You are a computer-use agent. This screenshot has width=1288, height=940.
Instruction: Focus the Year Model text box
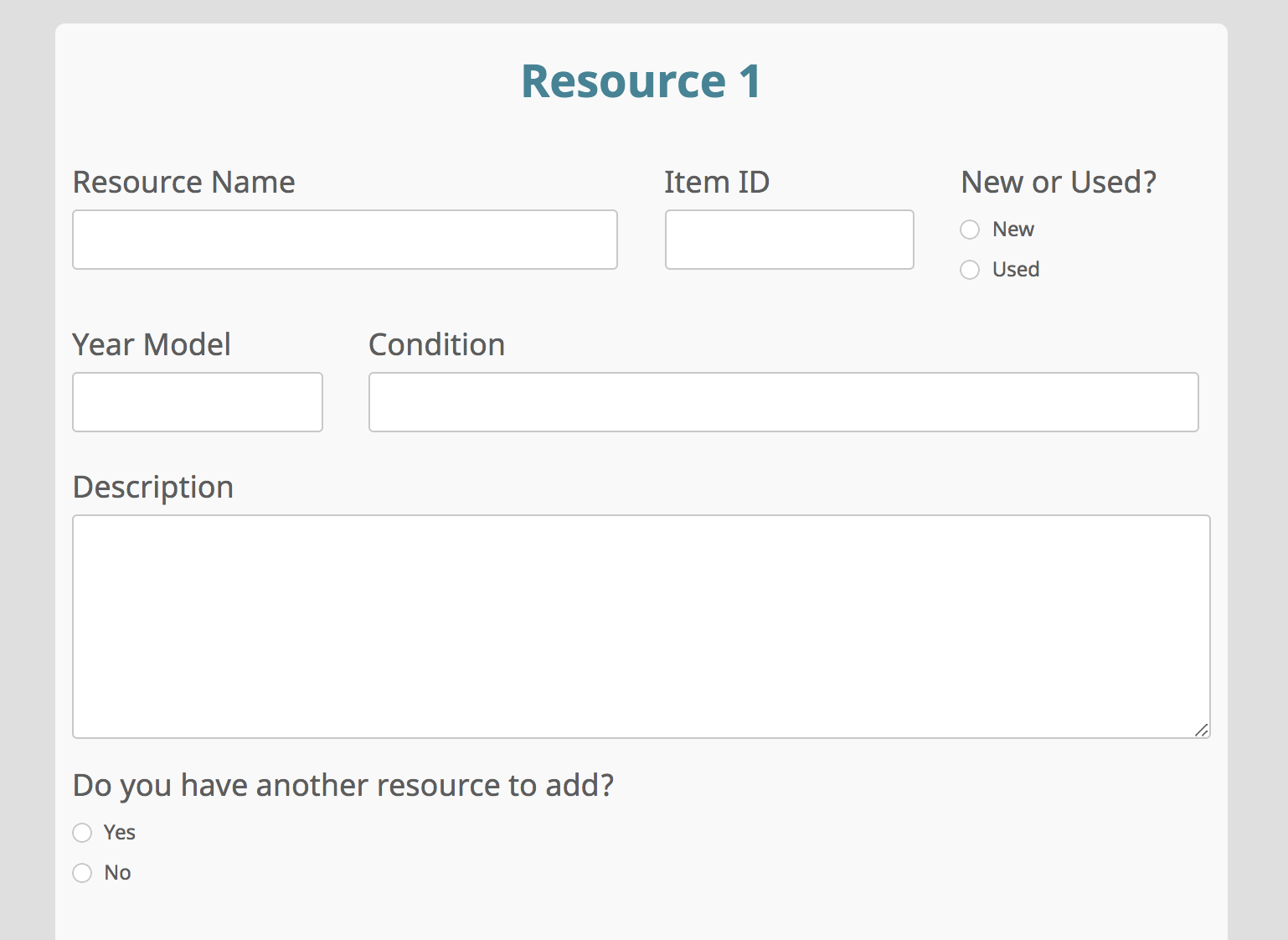click(x=197, y=402)
